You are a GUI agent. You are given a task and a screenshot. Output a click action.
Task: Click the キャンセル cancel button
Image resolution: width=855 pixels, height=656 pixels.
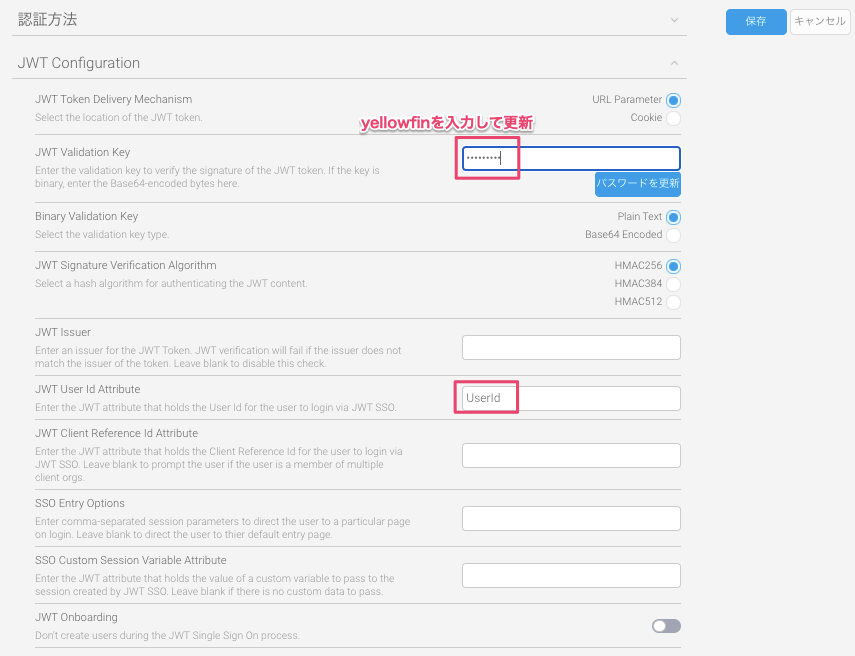(x=820, y=22)
